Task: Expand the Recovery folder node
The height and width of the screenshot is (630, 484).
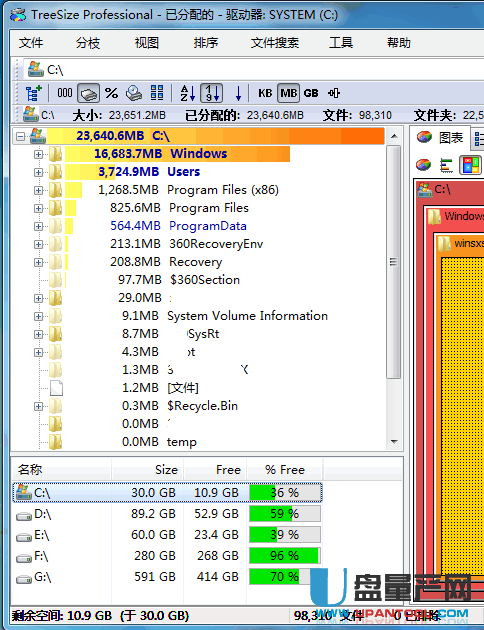Action: click(x=38, y=262)
